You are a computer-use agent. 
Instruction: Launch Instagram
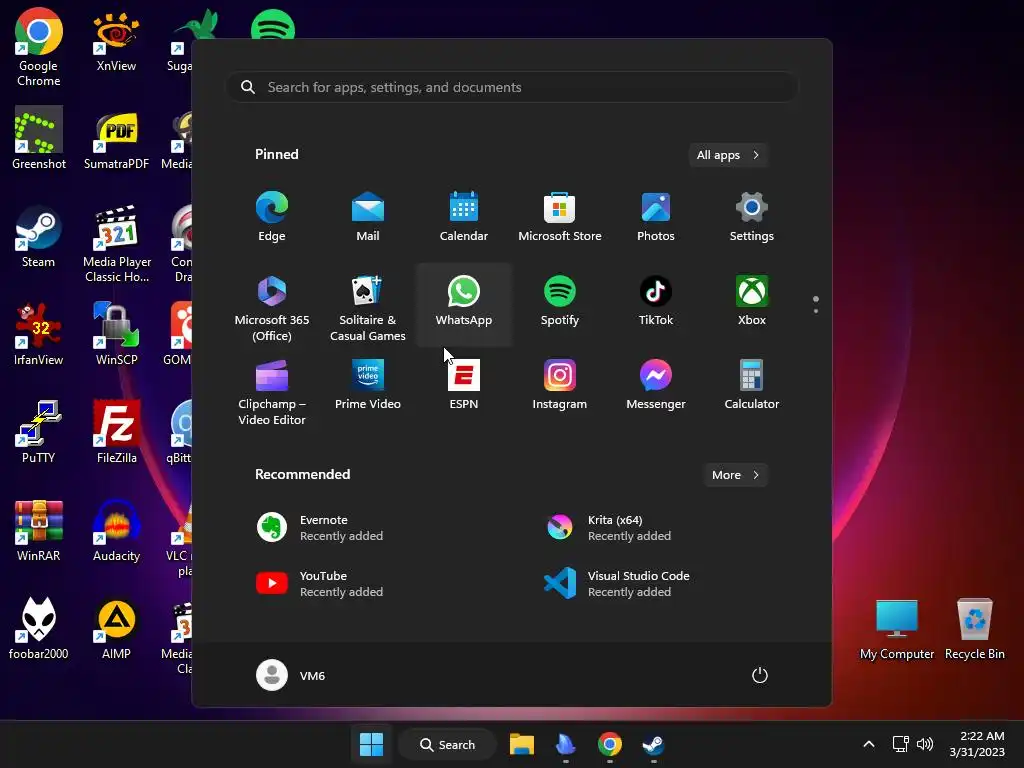point(560,385)
